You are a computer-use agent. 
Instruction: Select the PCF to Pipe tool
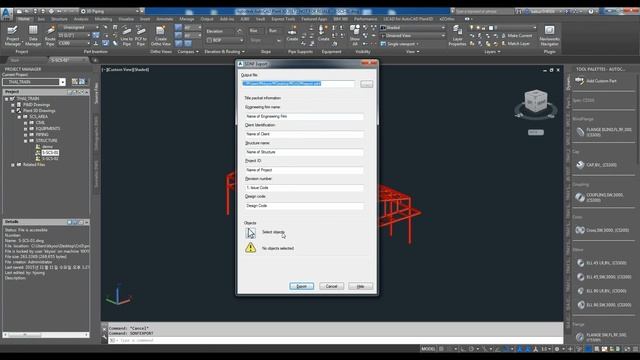pyautogui.click(x=141, y=36)
